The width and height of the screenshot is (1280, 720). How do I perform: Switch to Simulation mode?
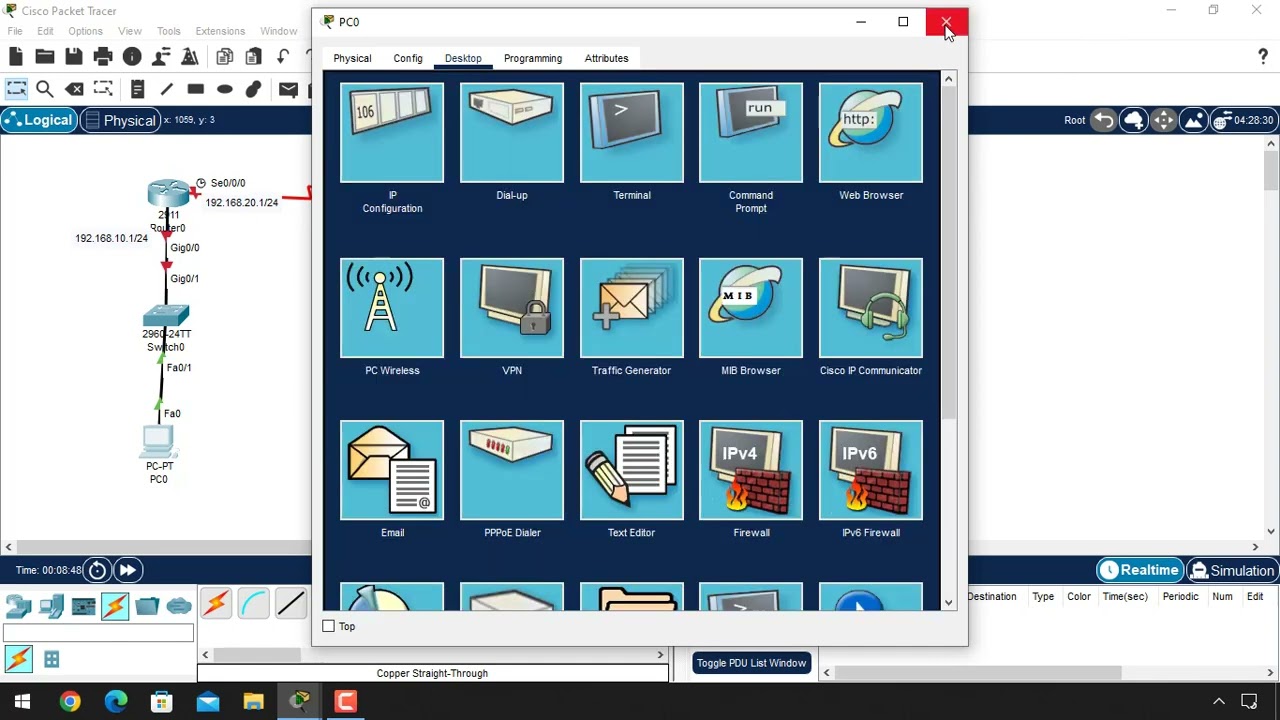pyautogui.click(x=1232, y=570)
